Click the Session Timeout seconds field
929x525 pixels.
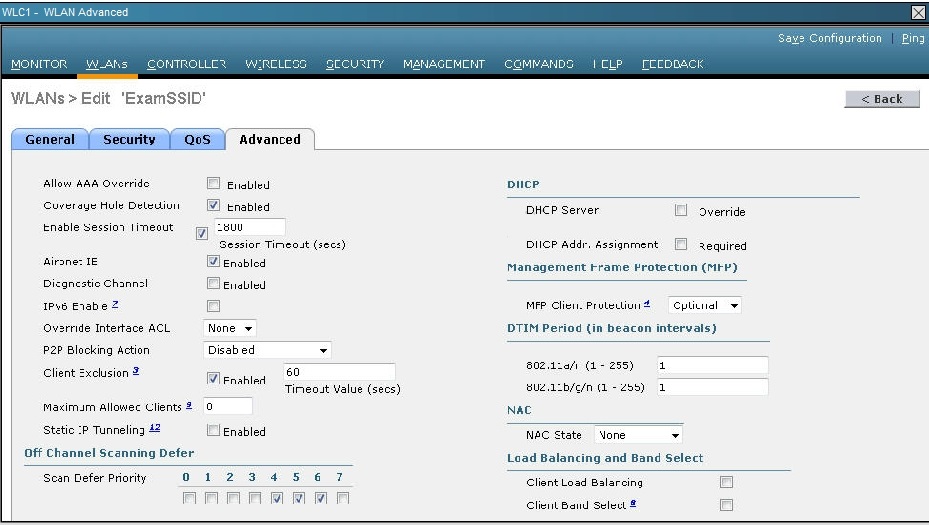[x=249, y=227]
